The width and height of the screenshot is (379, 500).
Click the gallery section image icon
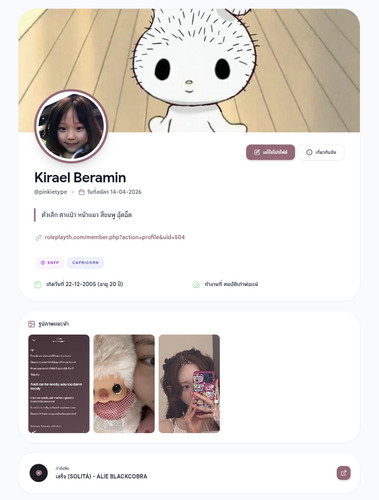pos(32,324)
